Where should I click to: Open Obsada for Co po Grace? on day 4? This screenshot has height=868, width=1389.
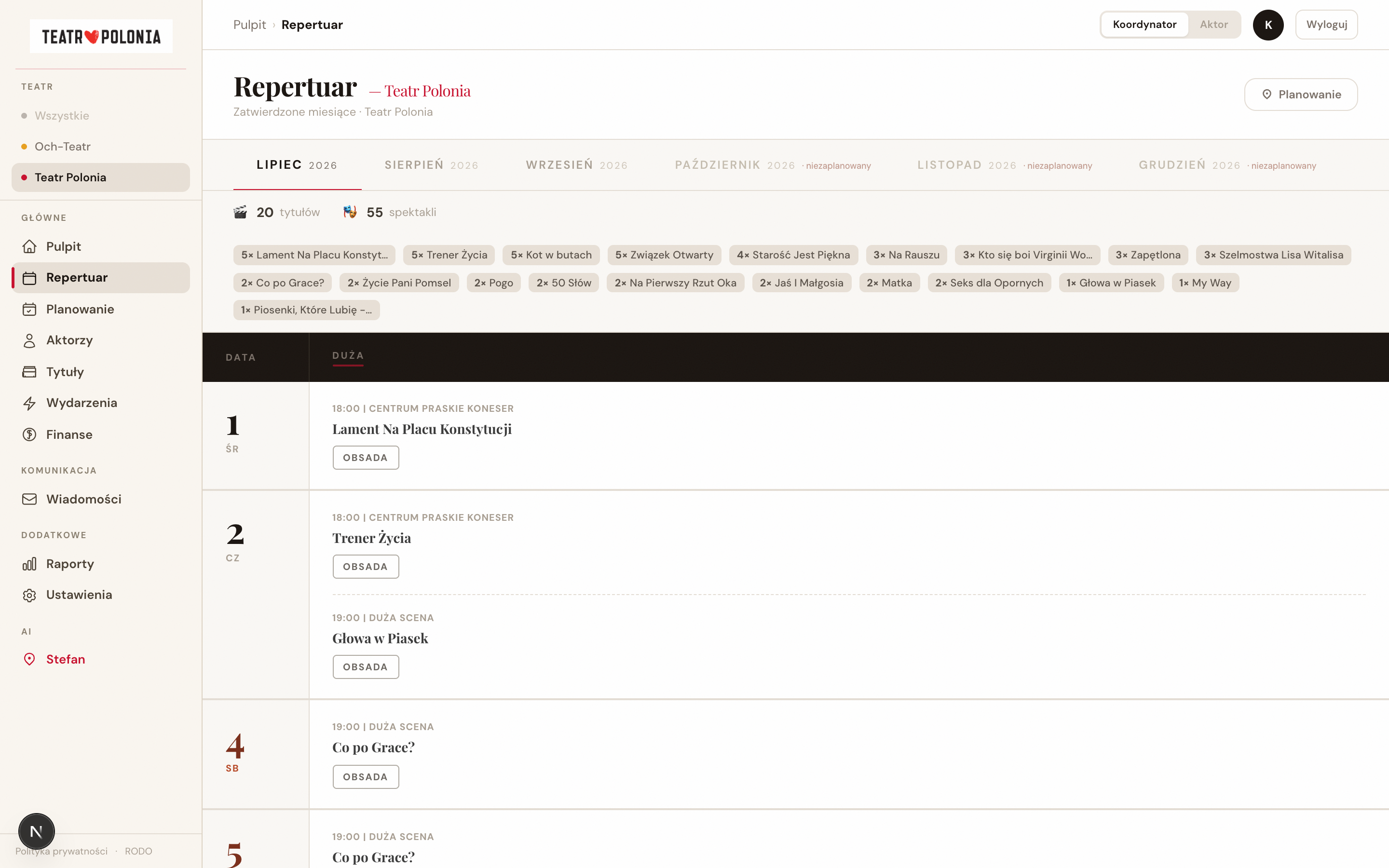[366, 777]
